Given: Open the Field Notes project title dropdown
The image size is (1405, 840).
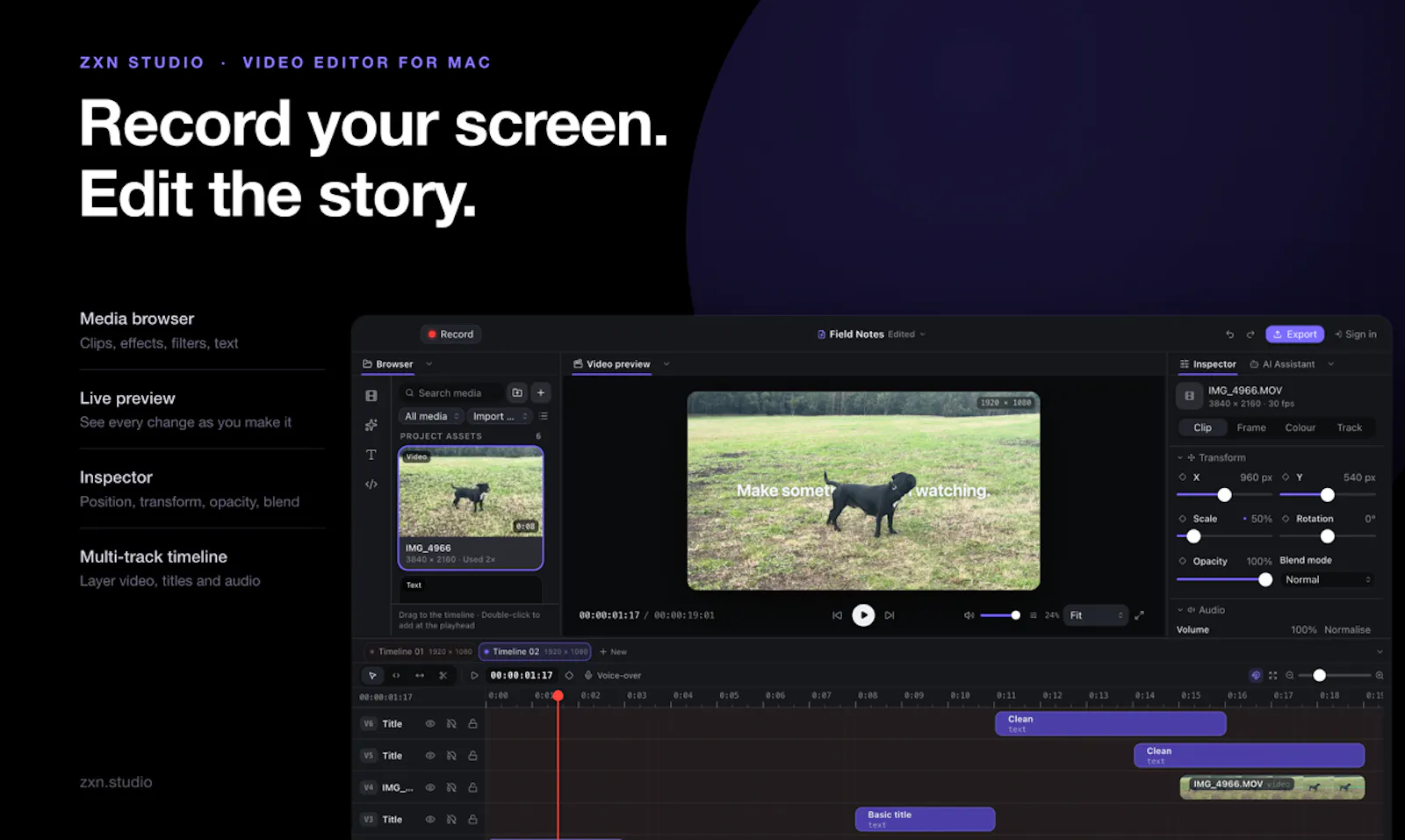Looking at the screenshot, I should click(871, 334).
